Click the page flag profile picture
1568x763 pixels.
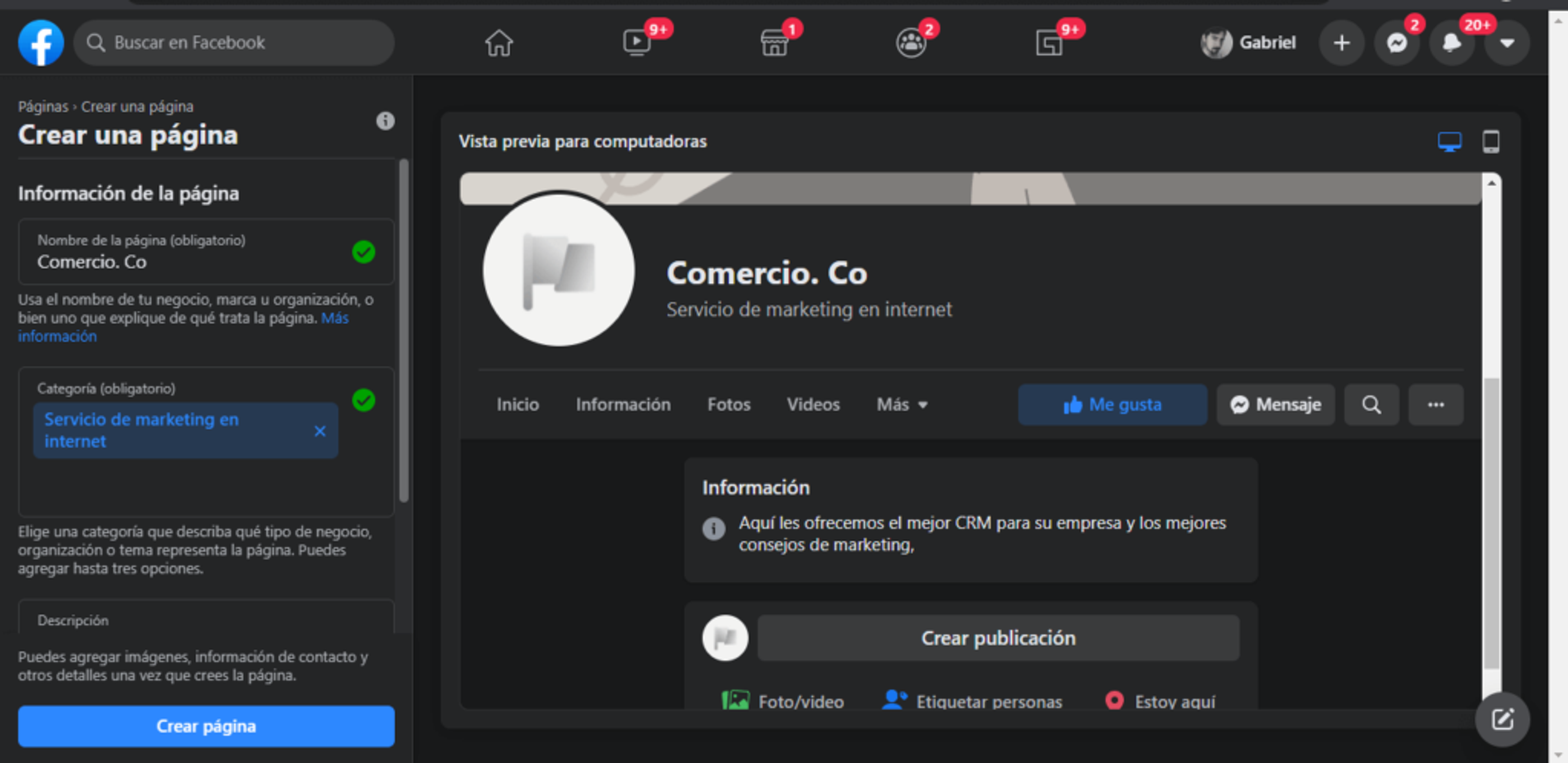pos(558,270)
